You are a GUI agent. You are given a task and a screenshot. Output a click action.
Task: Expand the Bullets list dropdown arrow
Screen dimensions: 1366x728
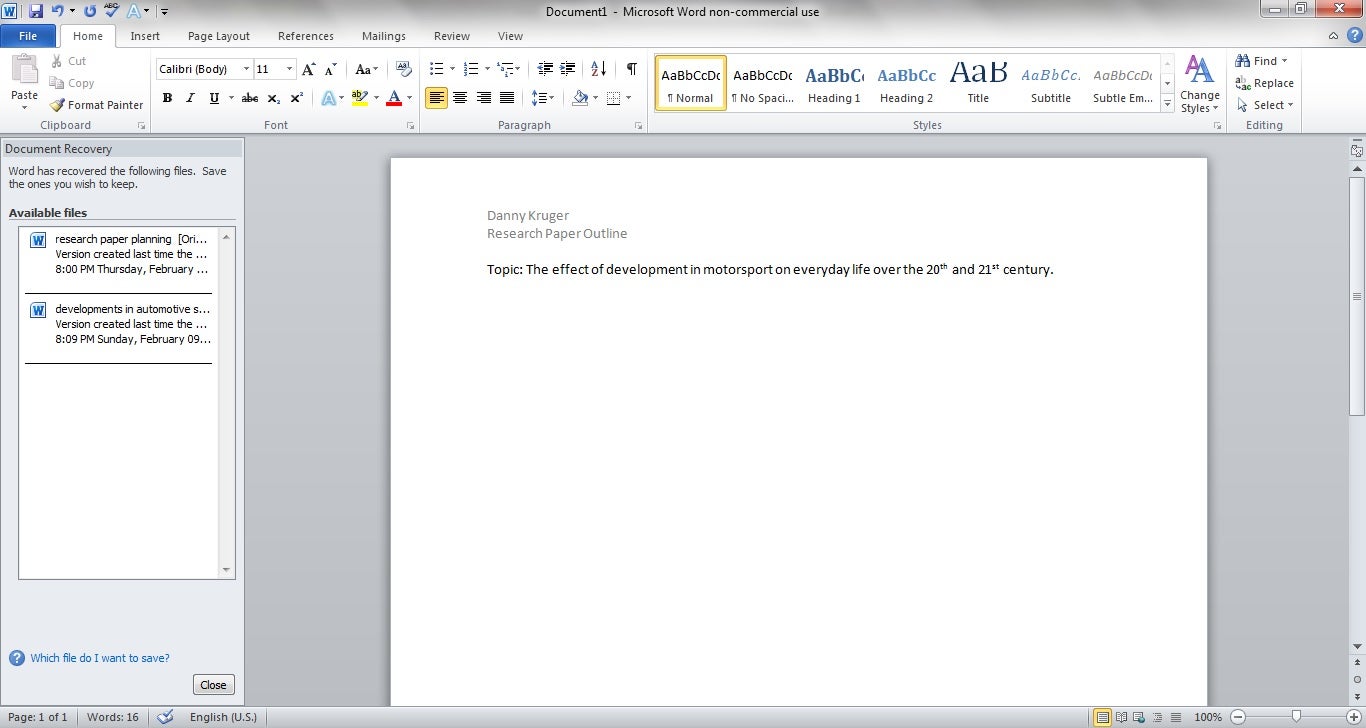(x=453, y=69)
